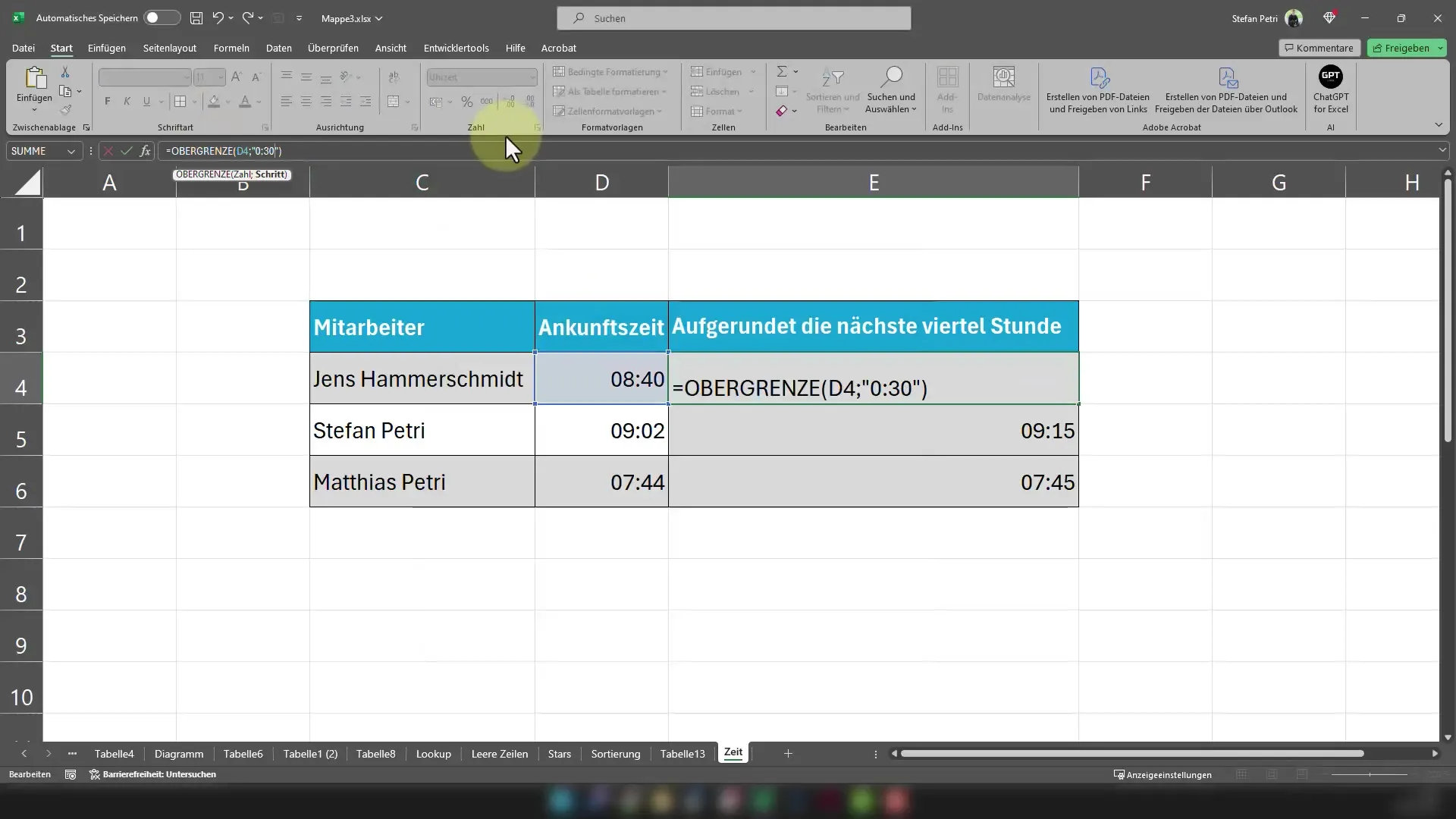
Task: Click Anzeigeeinstellungen in status bar
Action: click(1163, 774)
